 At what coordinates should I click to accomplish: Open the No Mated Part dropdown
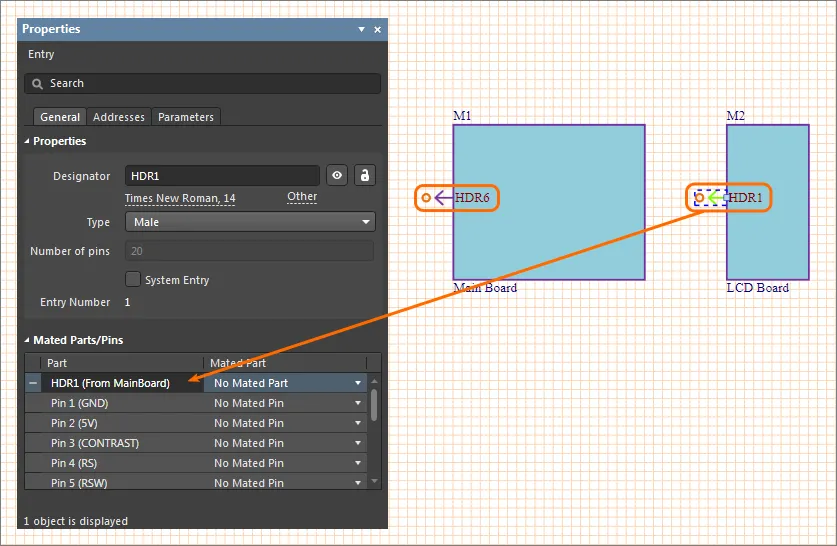click(285, 383)
